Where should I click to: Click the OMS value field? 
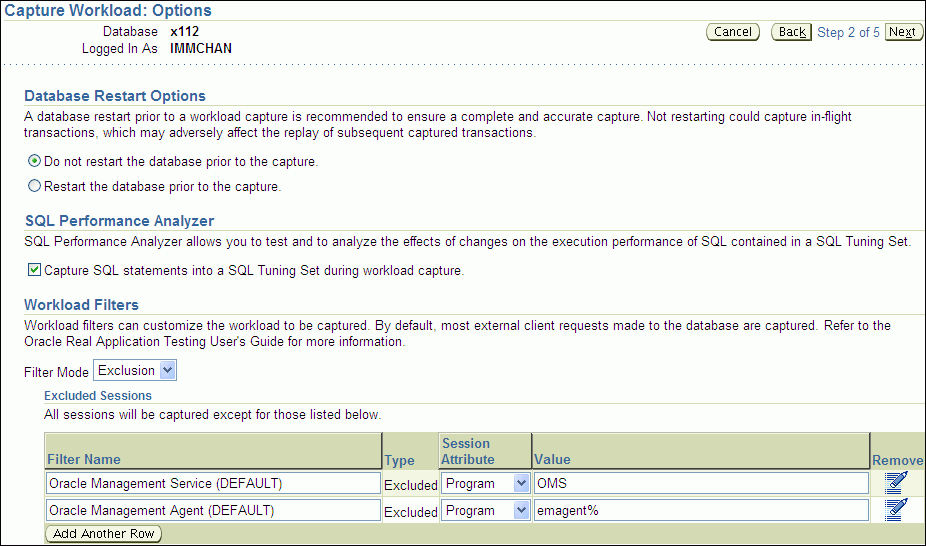pos(700,484)
